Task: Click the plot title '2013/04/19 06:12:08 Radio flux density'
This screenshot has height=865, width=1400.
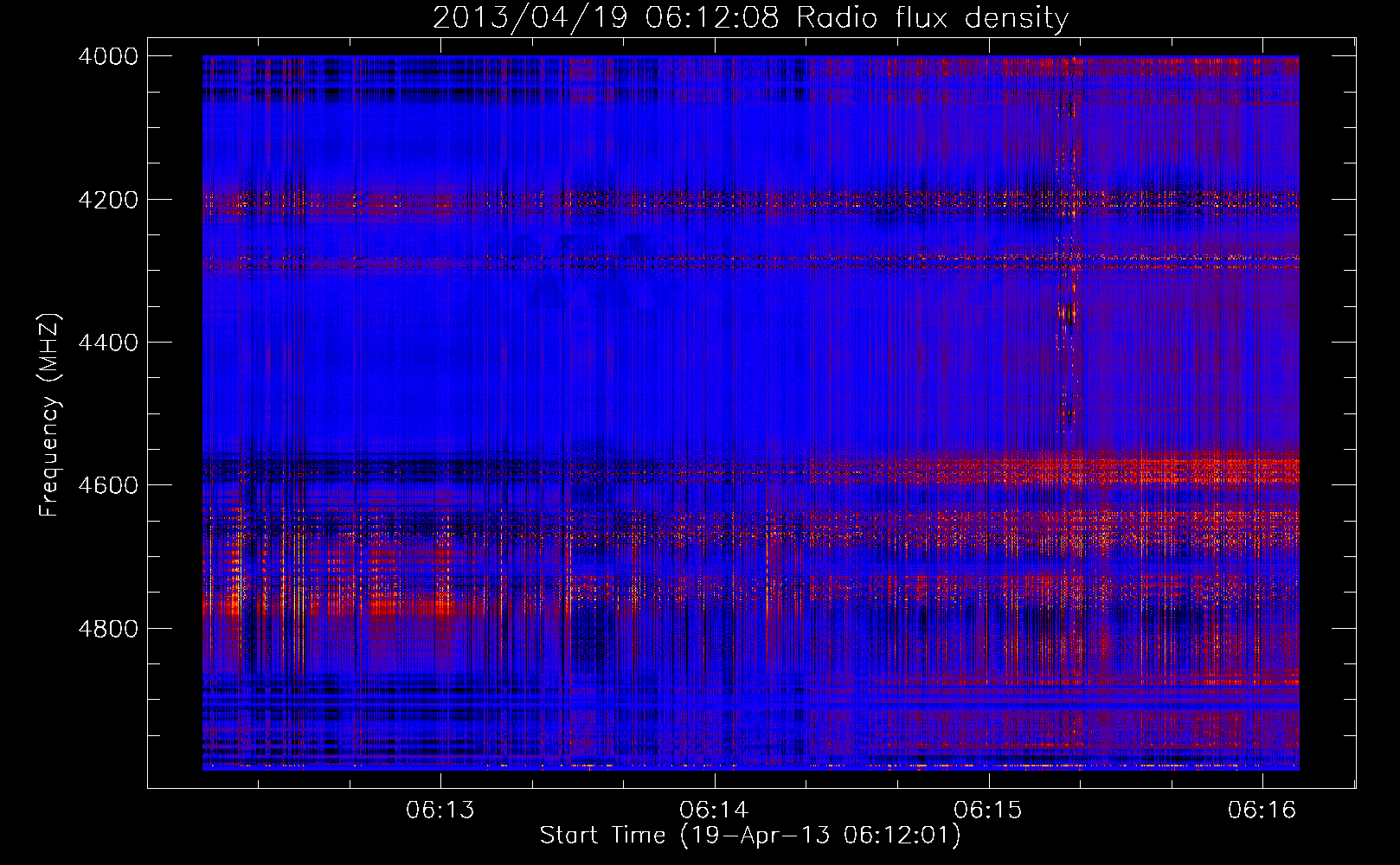Action: pos(750,17)
